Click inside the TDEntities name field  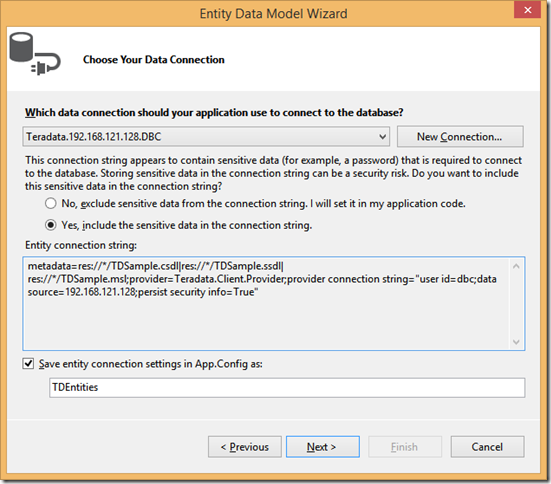[287, 388]
